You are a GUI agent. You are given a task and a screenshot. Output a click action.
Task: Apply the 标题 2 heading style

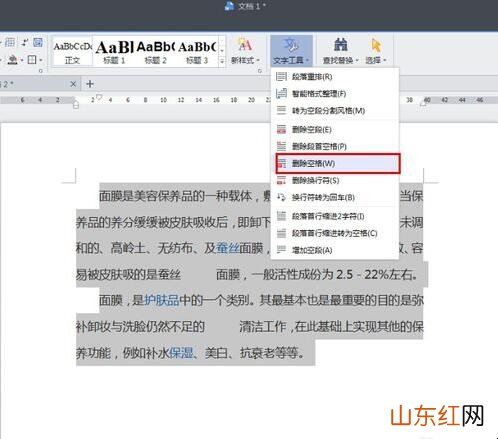tap(155, 52)
